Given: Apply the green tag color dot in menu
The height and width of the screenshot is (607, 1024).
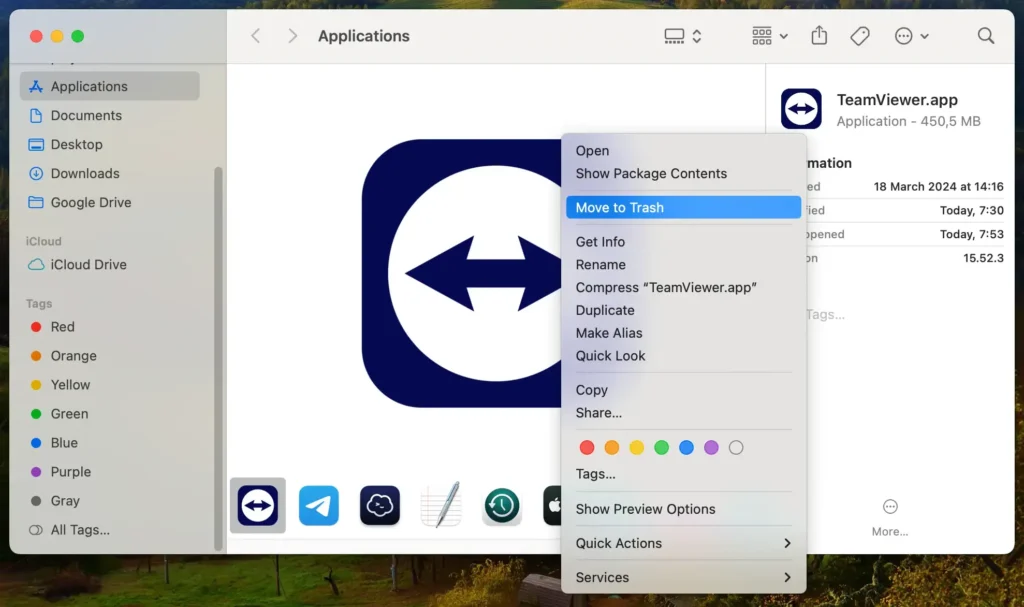Looking at the screenshot, I should pos(661,448).
